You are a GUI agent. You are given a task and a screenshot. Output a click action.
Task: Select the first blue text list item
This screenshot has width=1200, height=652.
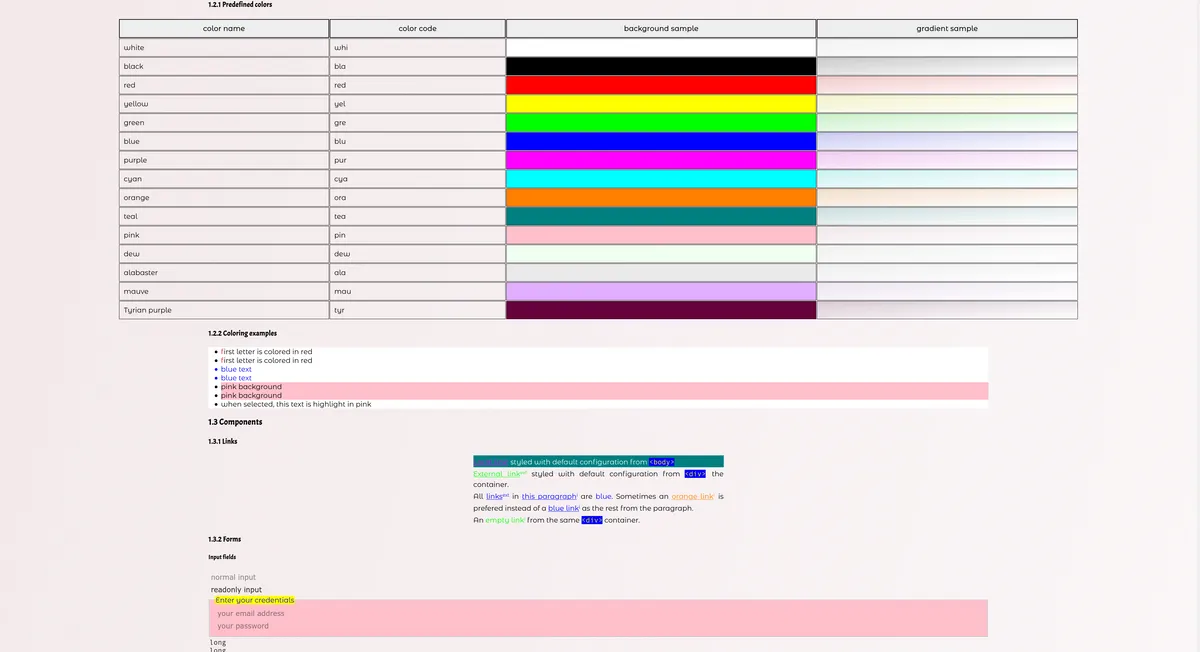(236, 369)
